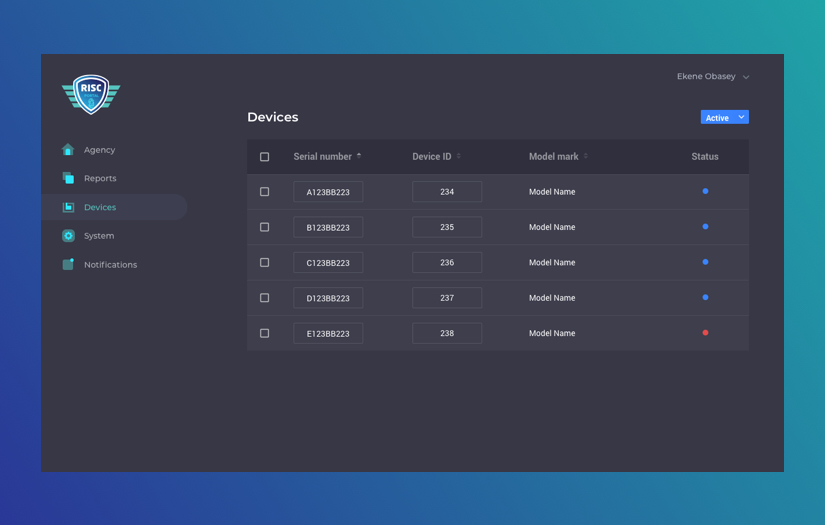Click Model Name in the B123BB223 row
825x525 pixels.
click(552, 227)
